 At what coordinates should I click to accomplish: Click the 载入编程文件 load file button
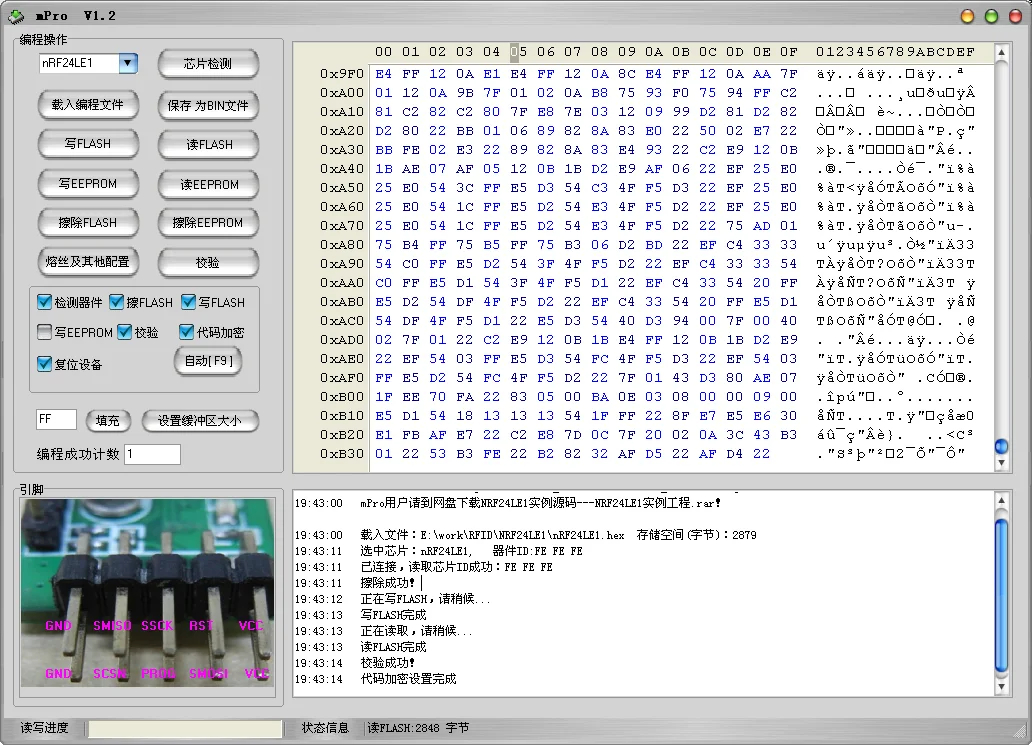tap(88, 105)
